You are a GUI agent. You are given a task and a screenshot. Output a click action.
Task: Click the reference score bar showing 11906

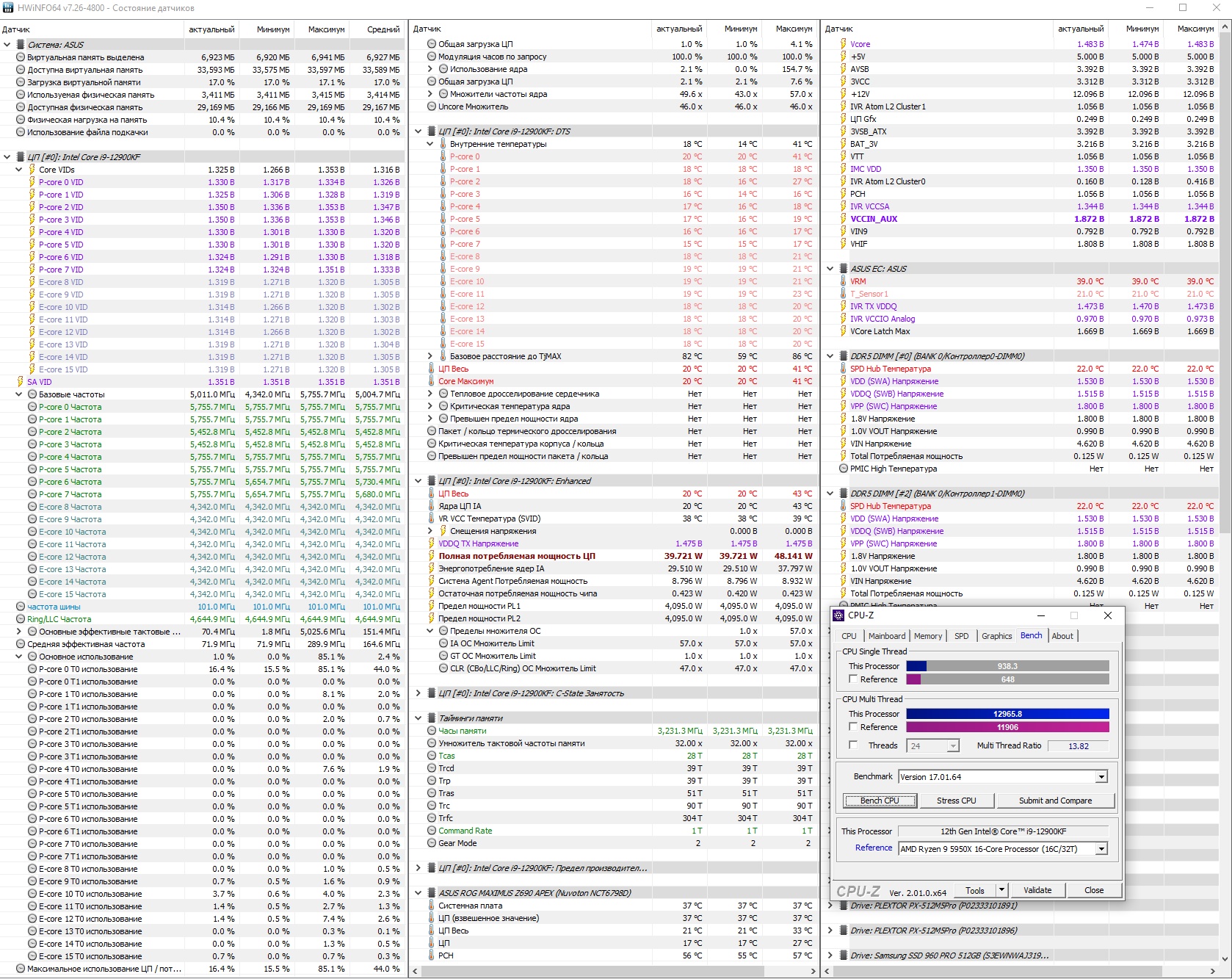(1007, 727)
